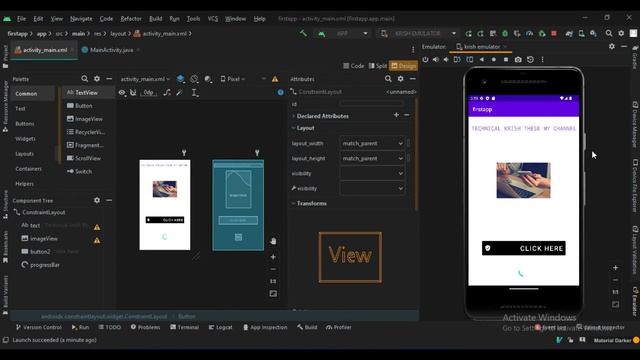The image size is (640, 360).
Task: Switch to the MainActivity.java tab
Action: pos(111,50)
